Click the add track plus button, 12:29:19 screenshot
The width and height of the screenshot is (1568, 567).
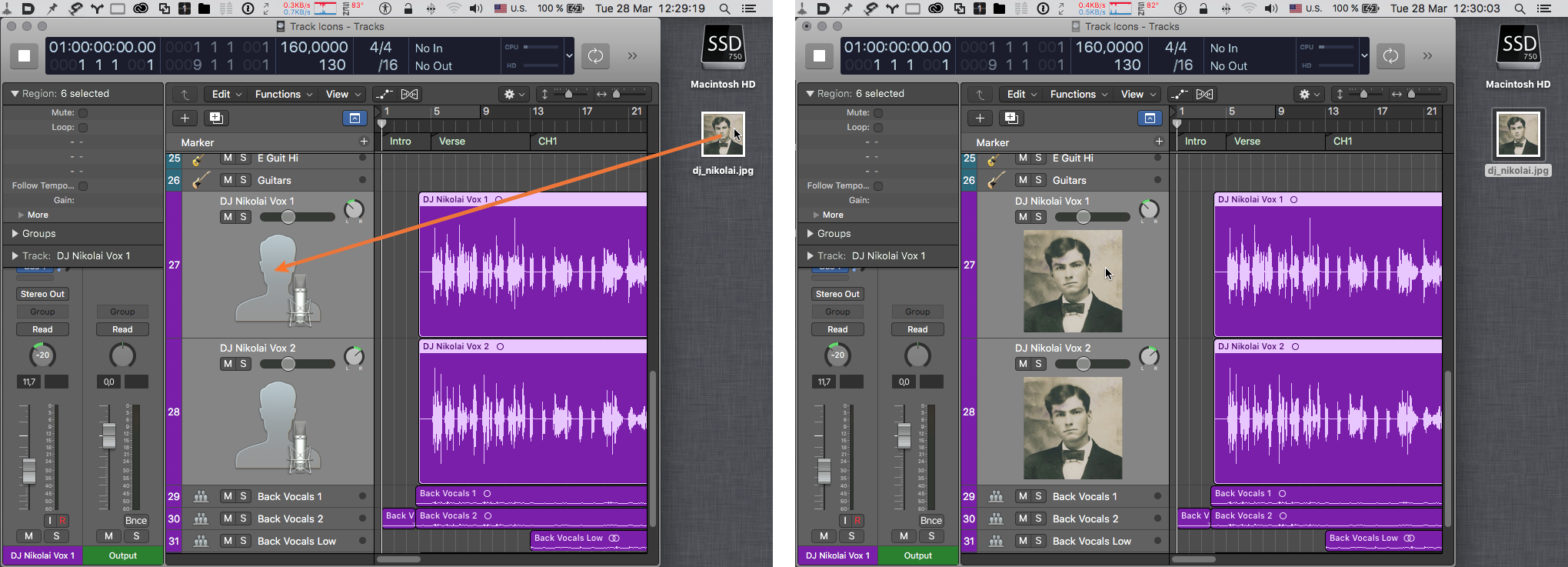point(185,118)
